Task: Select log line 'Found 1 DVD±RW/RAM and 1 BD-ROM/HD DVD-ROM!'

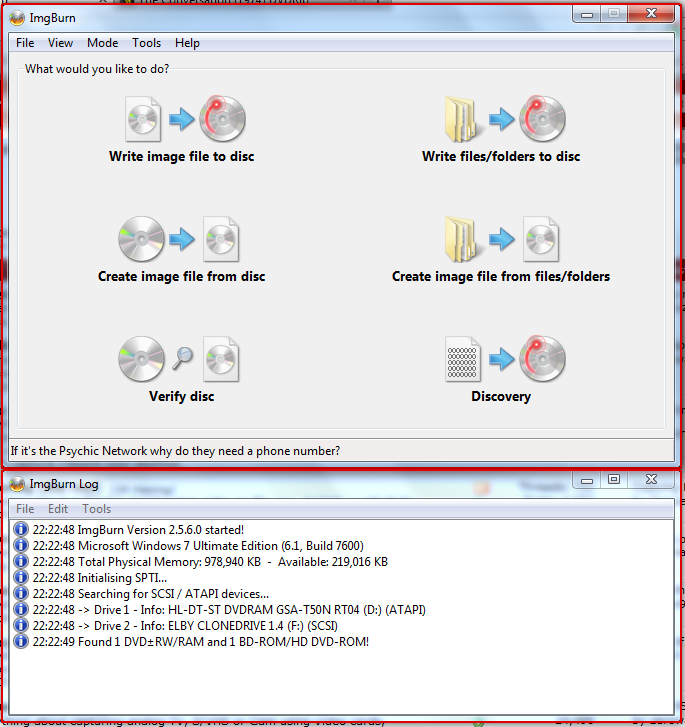Action: tap(201, 642)
